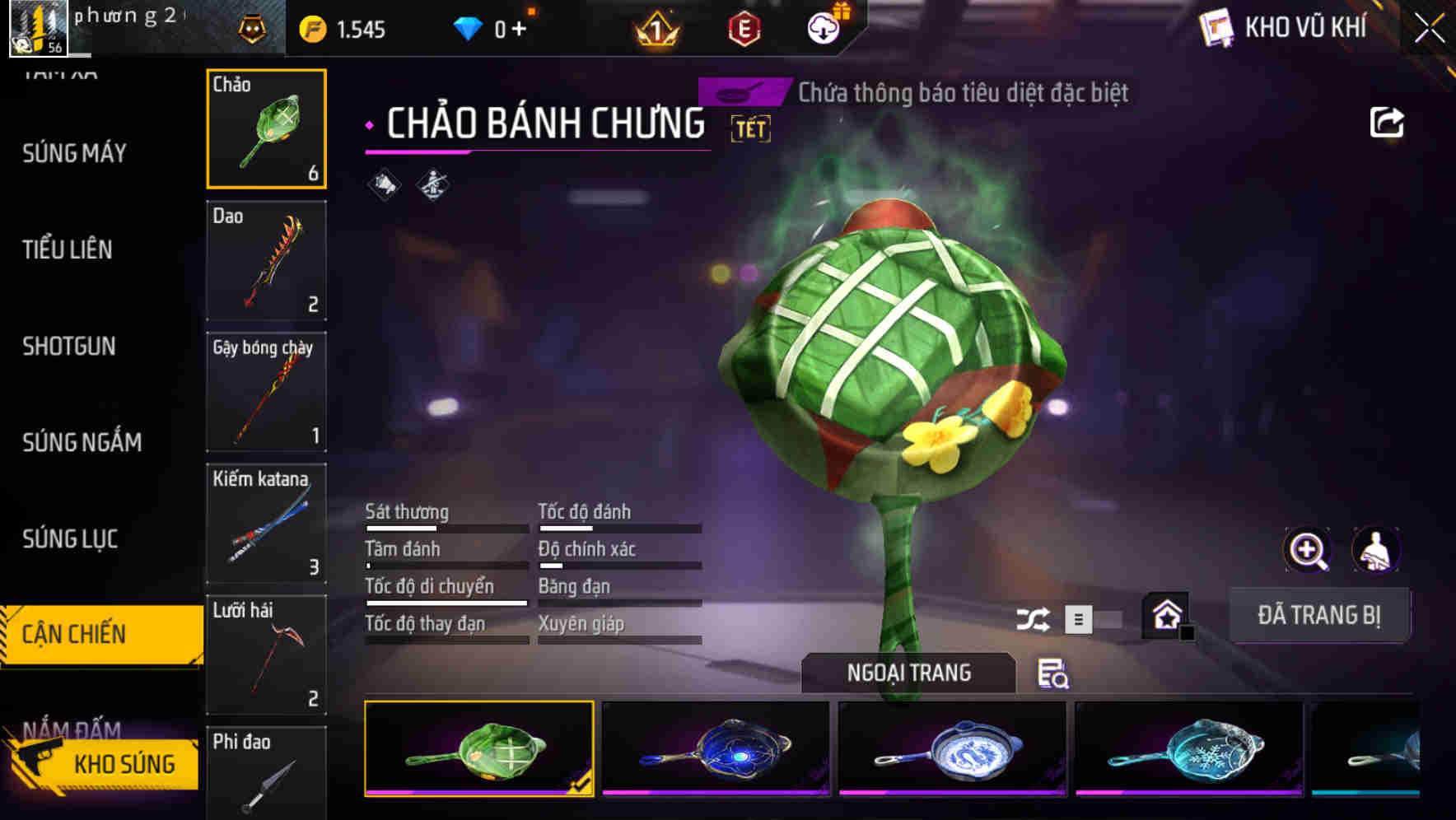This screenshot has width=1456, height=820.
Task: Click the shuffle random skin icon
Action: pos(1033,619)
